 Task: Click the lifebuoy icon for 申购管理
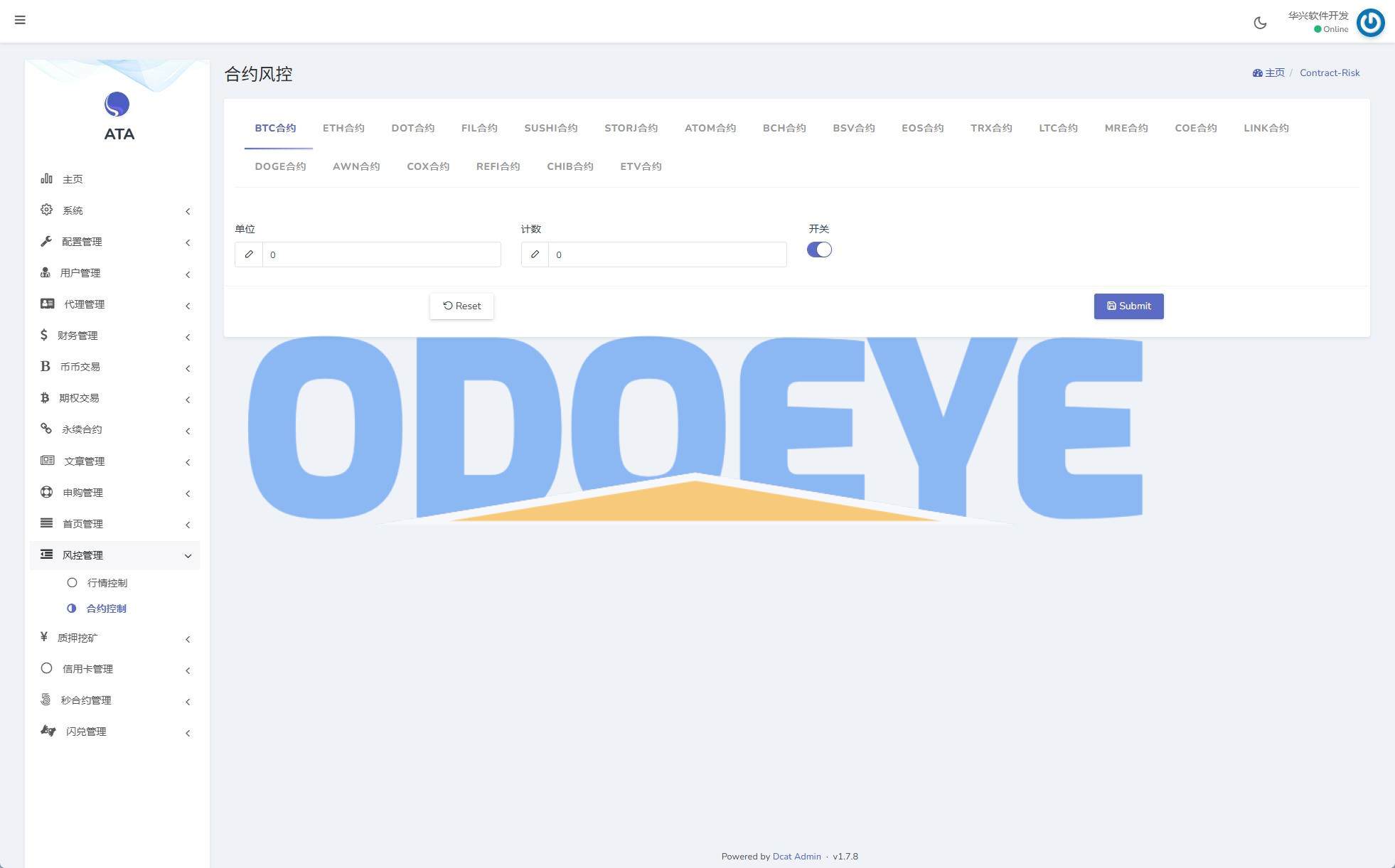(x=46, y=492)
